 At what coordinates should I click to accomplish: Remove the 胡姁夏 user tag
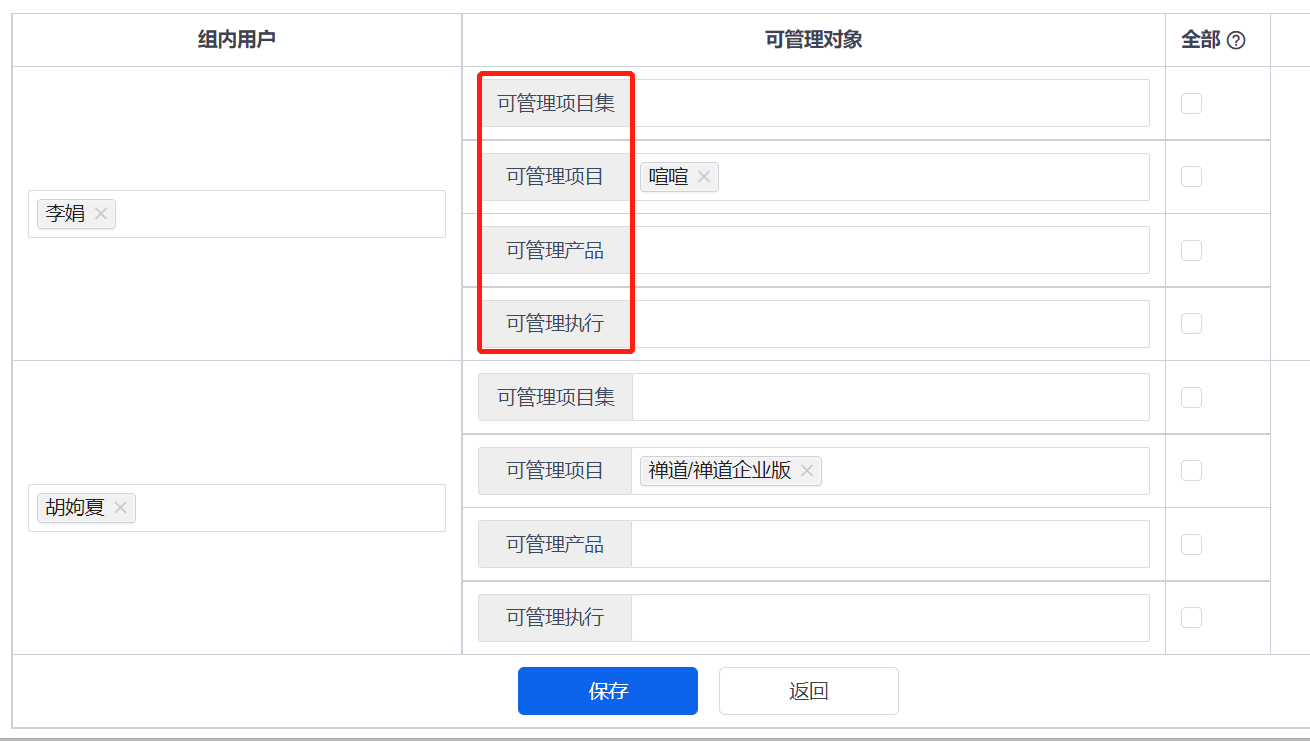click(x=121, y=508)
